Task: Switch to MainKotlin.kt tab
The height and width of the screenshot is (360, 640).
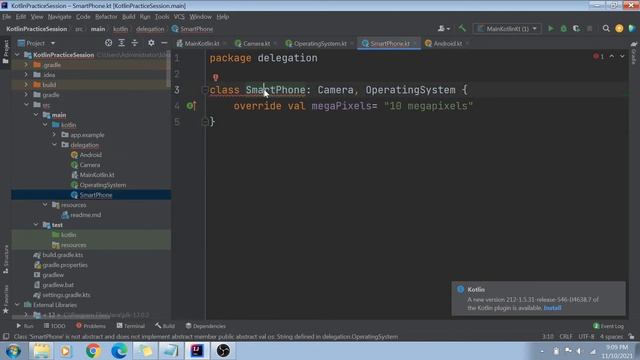Action: tap(201, 43)
